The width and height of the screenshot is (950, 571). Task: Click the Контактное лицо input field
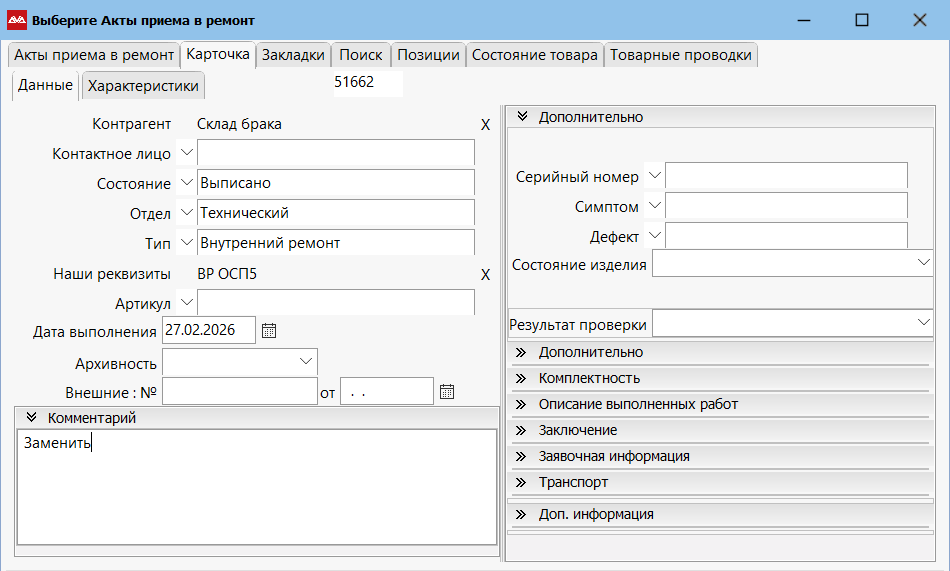coord(335,153)
